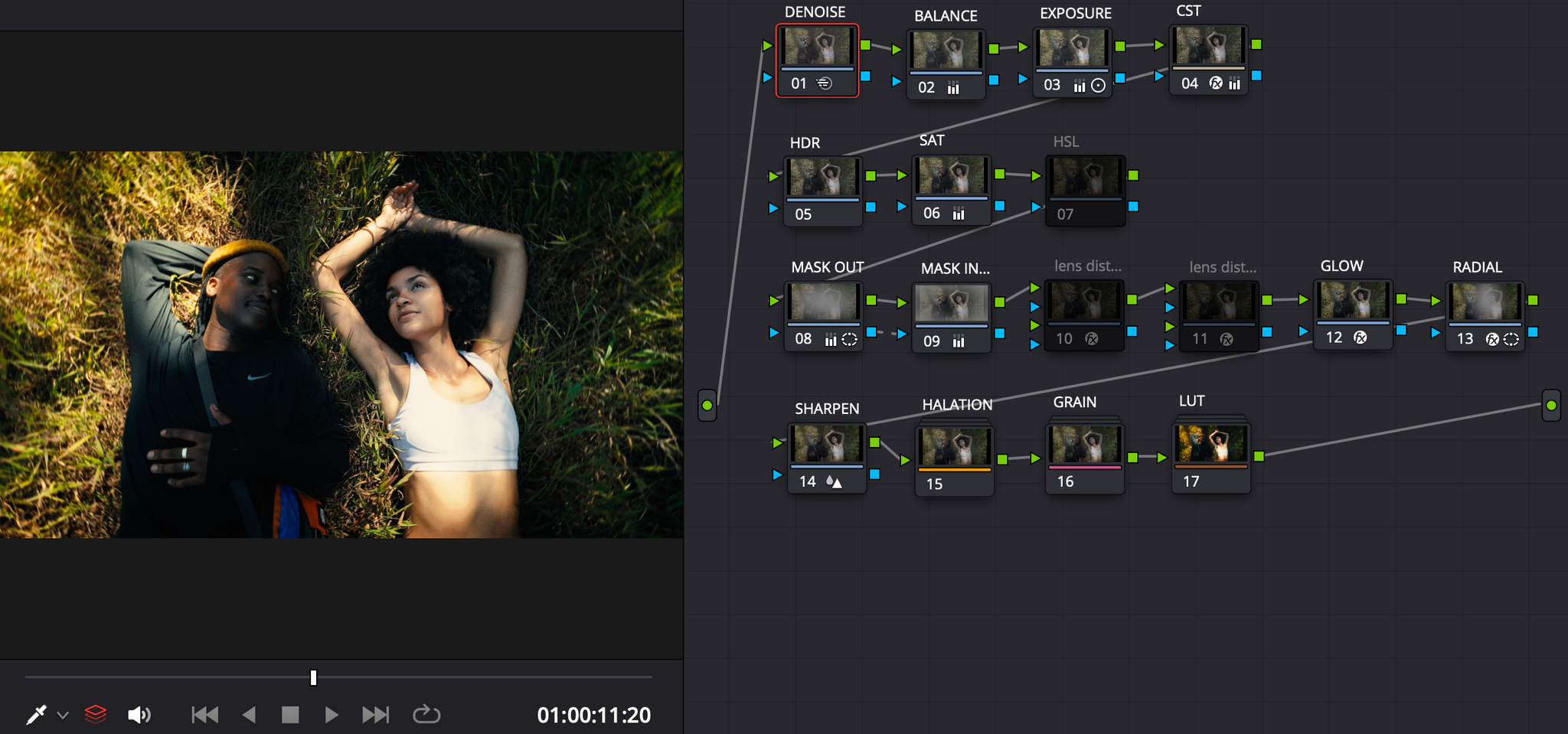Screen dimensions: 1568x734
Task: Click the power window badge on RADIAL node
Action: click(x=1512, y=338)
